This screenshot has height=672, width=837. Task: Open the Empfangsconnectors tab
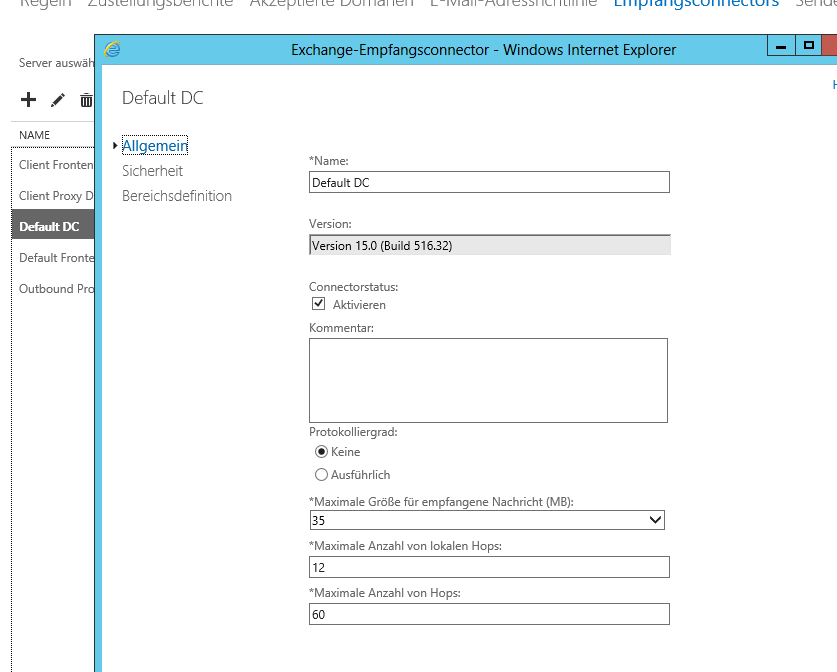pyautogui.click(x=696, y=4)
